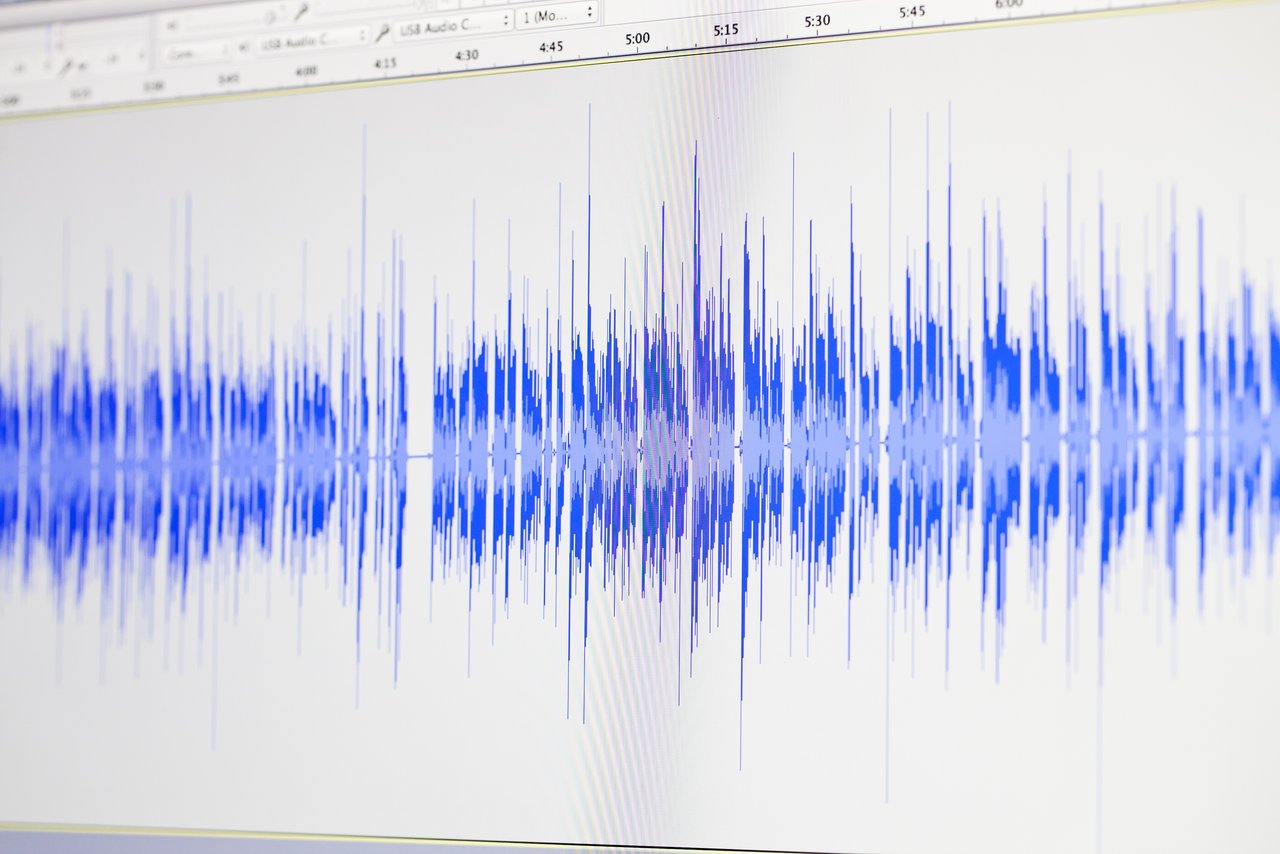
Task: Click the silent gap in the waveform
Action: (420, 456)
